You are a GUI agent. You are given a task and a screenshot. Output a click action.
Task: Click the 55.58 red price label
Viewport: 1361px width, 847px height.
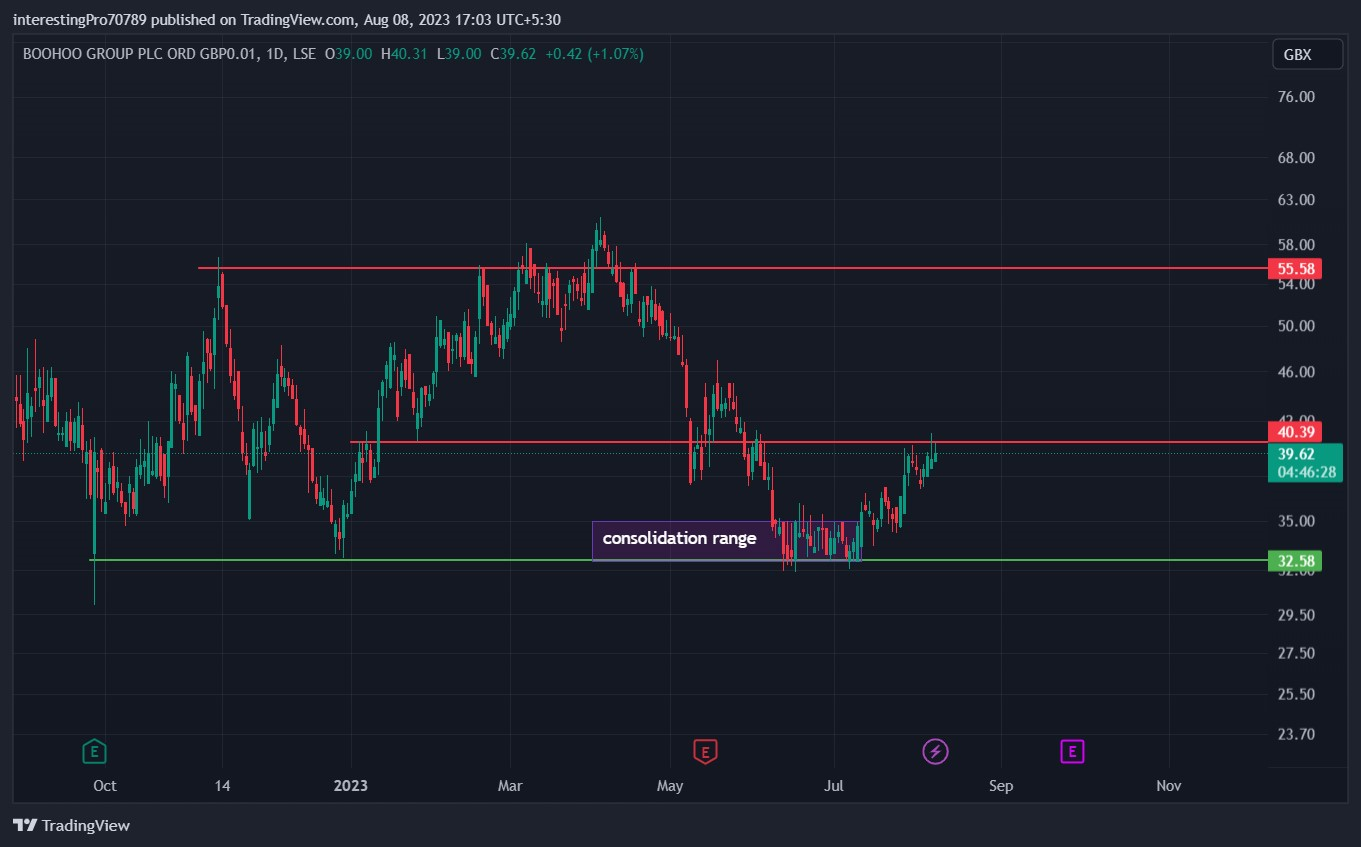[x=1295, y=268]
